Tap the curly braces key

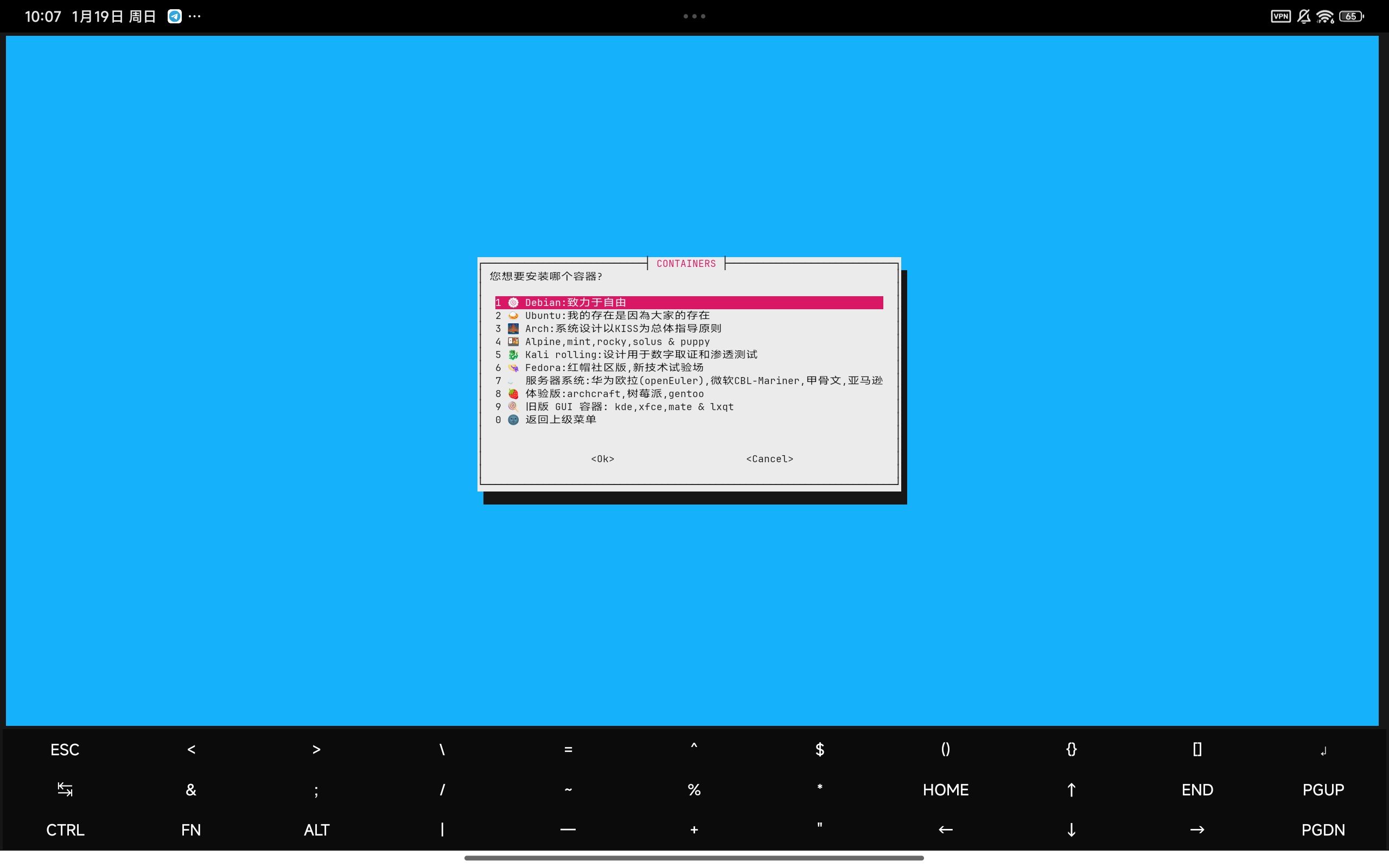[x=1071, y=750]
